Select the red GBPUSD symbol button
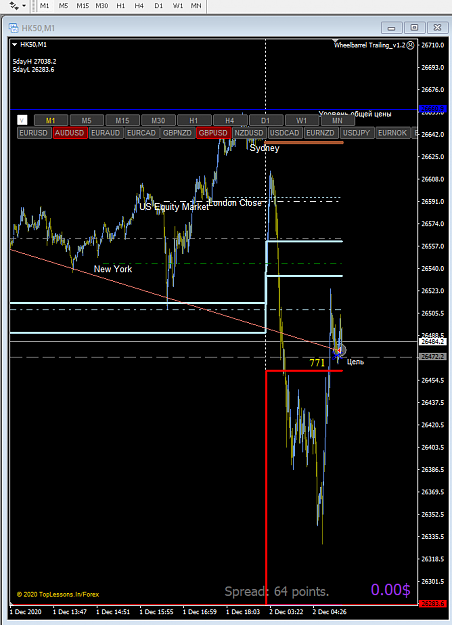Image resolution: width=452 pixels, height=625 pixels. [213, 133]
